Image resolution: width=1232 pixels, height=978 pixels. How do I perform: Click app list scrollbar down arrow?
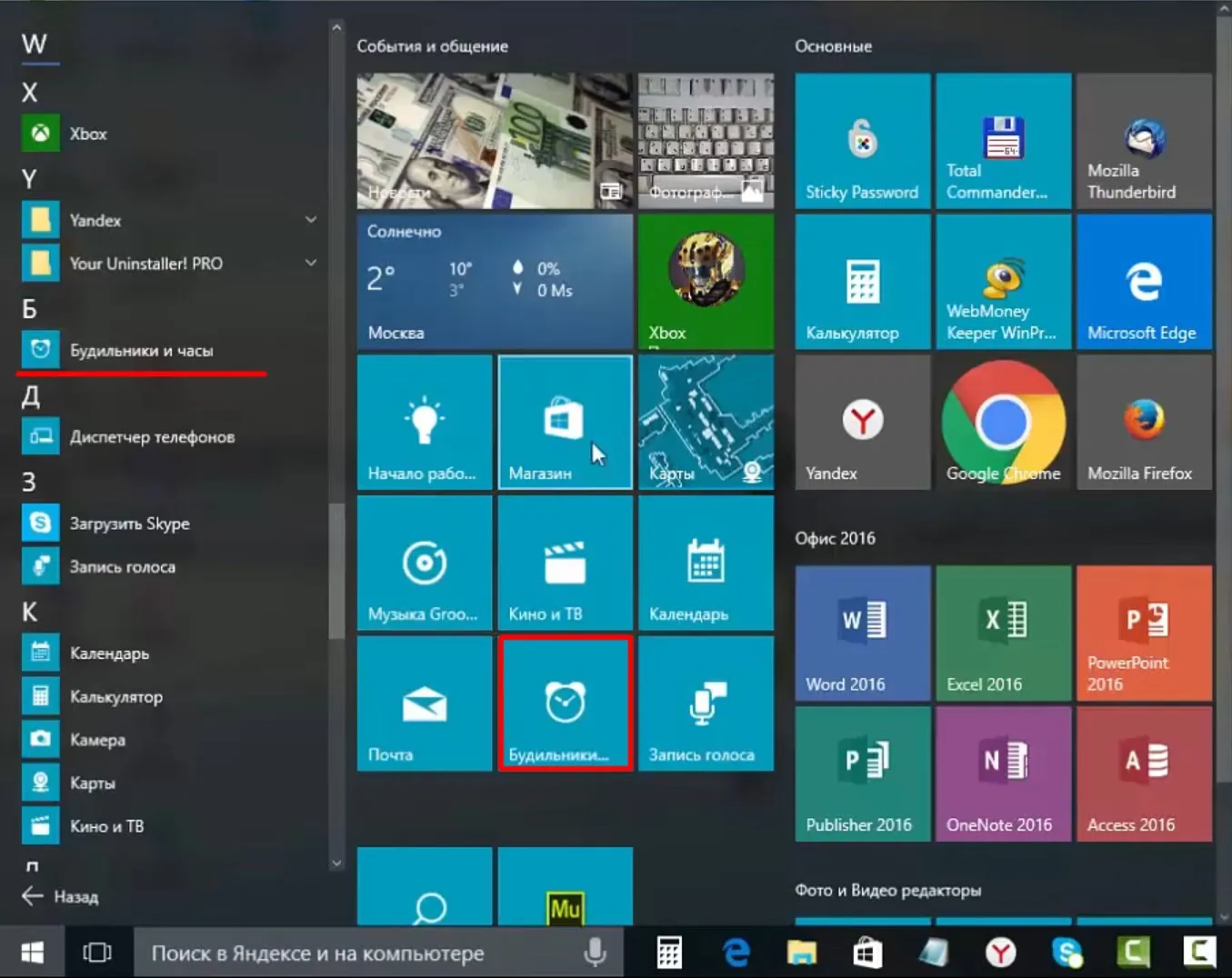pyautogui.click(x=336, y=863)
